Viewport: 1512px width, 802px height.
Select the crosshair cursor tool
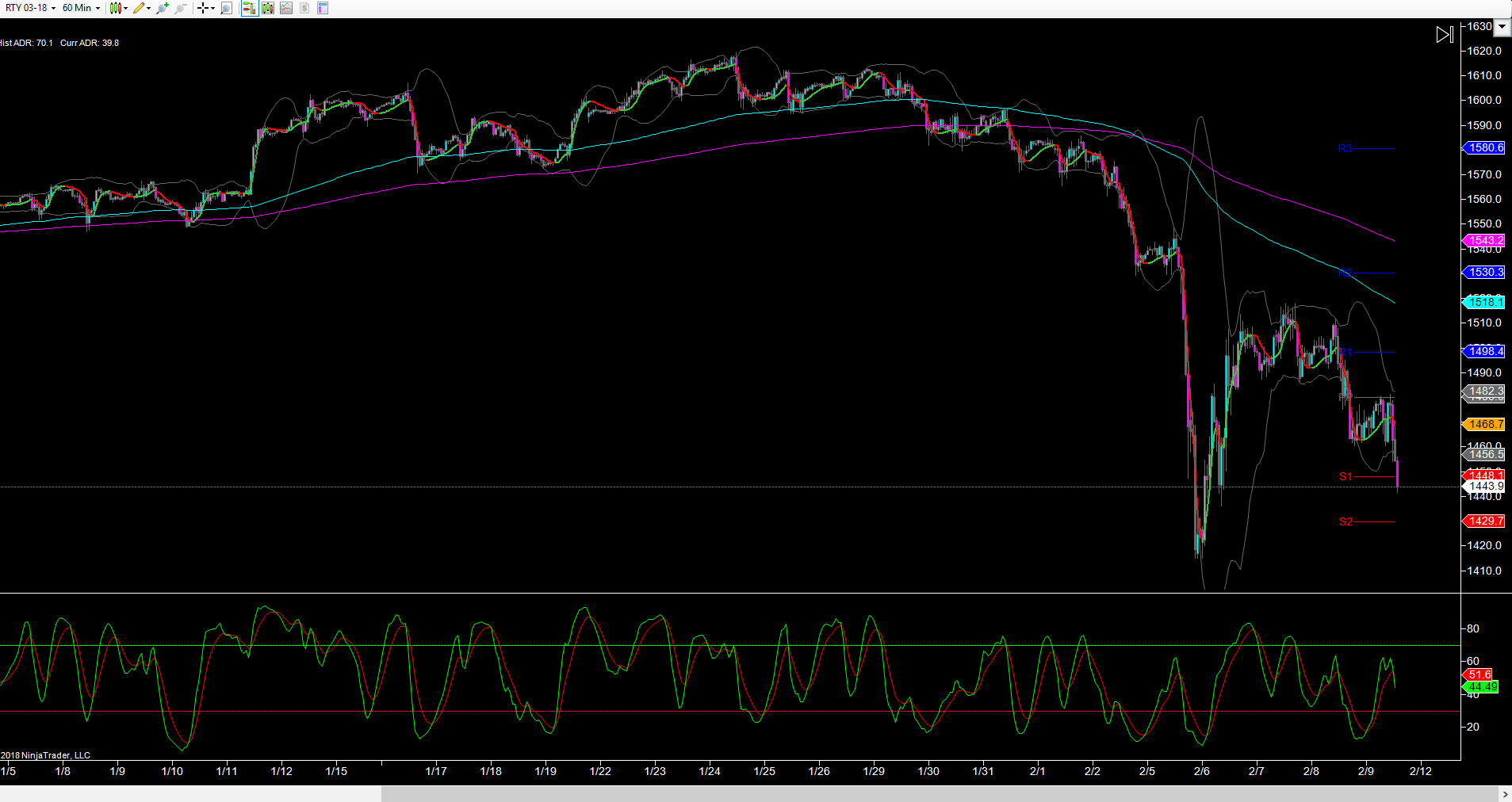[203, 8]
